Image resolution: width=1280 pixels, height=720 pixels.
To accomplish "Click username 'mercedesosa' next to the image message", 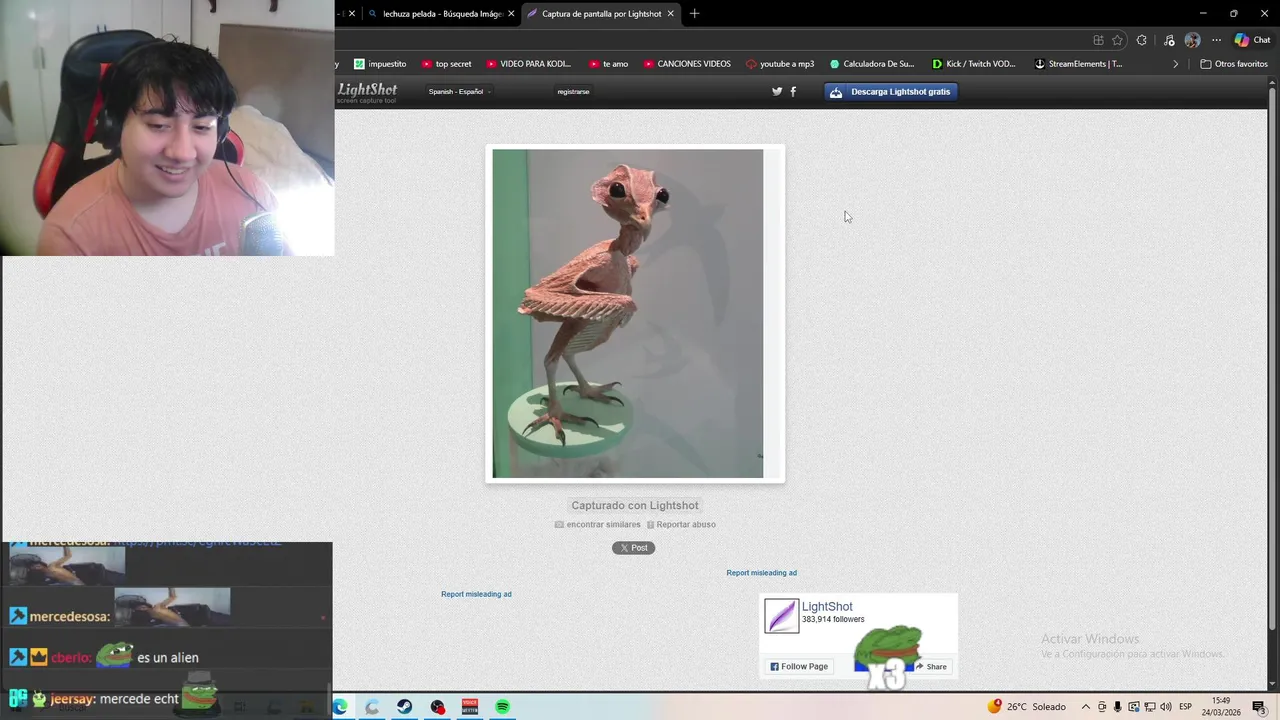I will (x=69, y=617).
